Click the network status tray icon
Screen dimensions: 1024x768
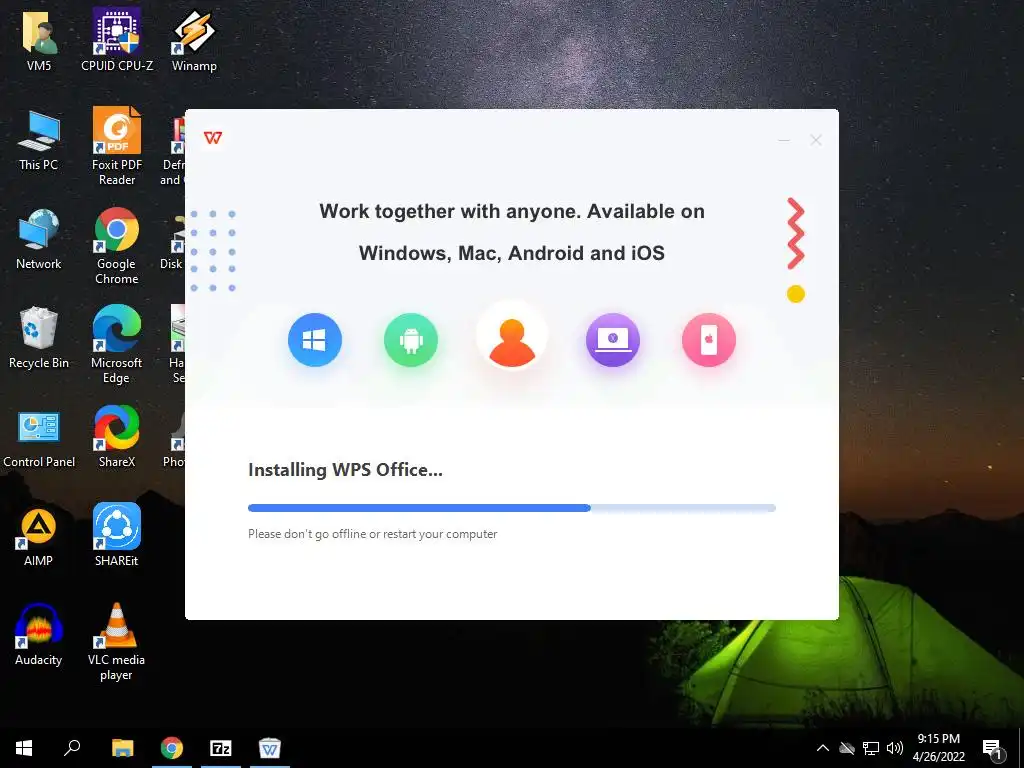point(871,748)
